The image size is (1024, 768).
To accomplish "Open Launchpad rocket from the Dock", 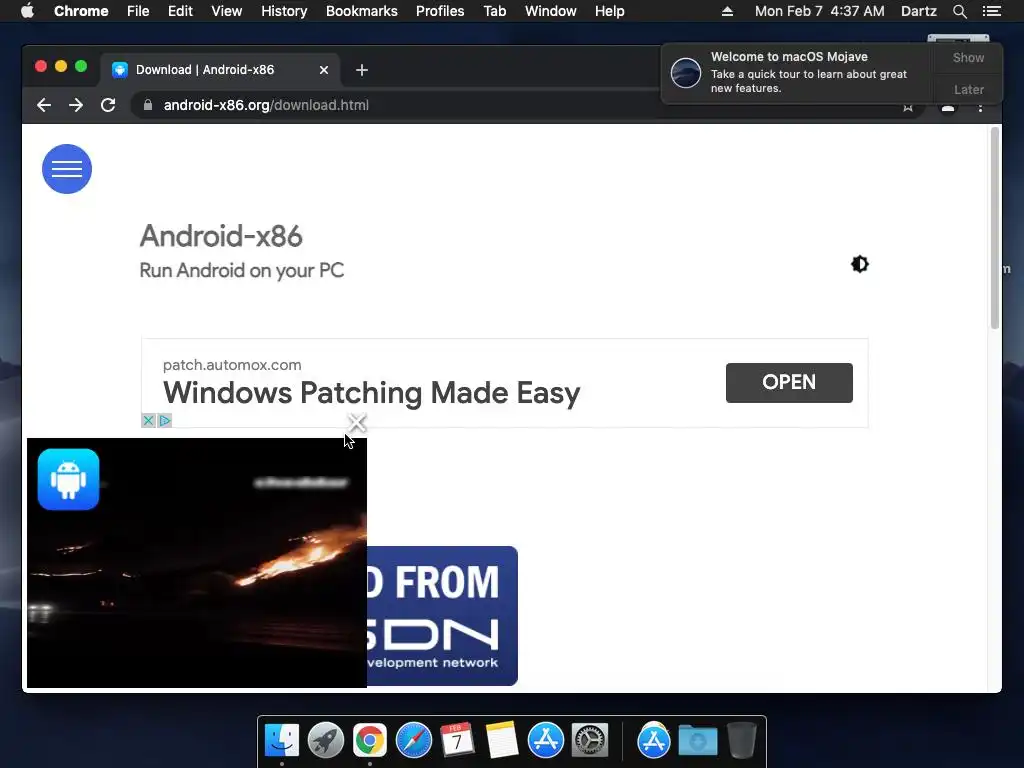I will click(x=325, y=741).
